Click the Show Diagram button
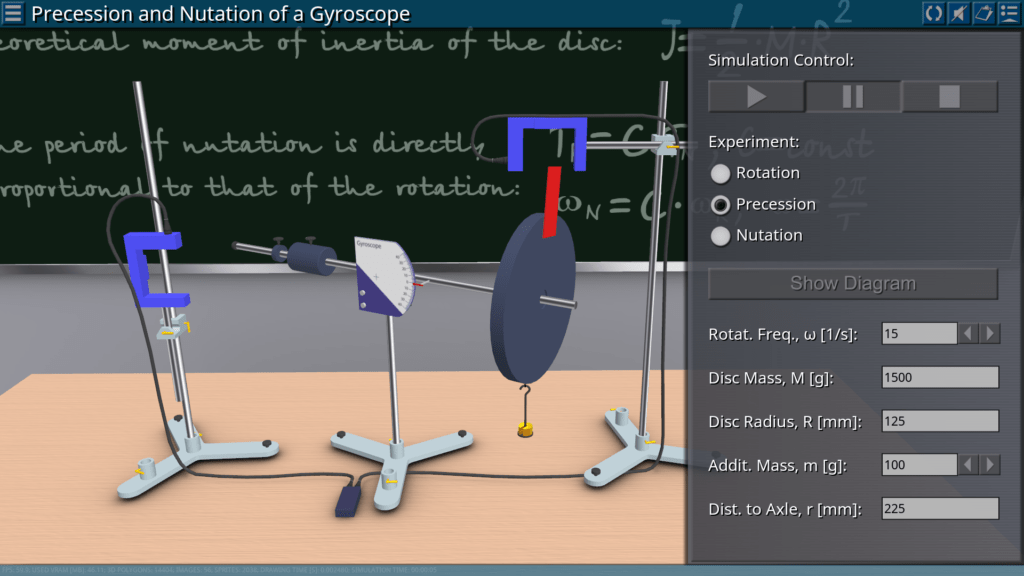This screenshot has width=1024, height=576. click(853, 283)
